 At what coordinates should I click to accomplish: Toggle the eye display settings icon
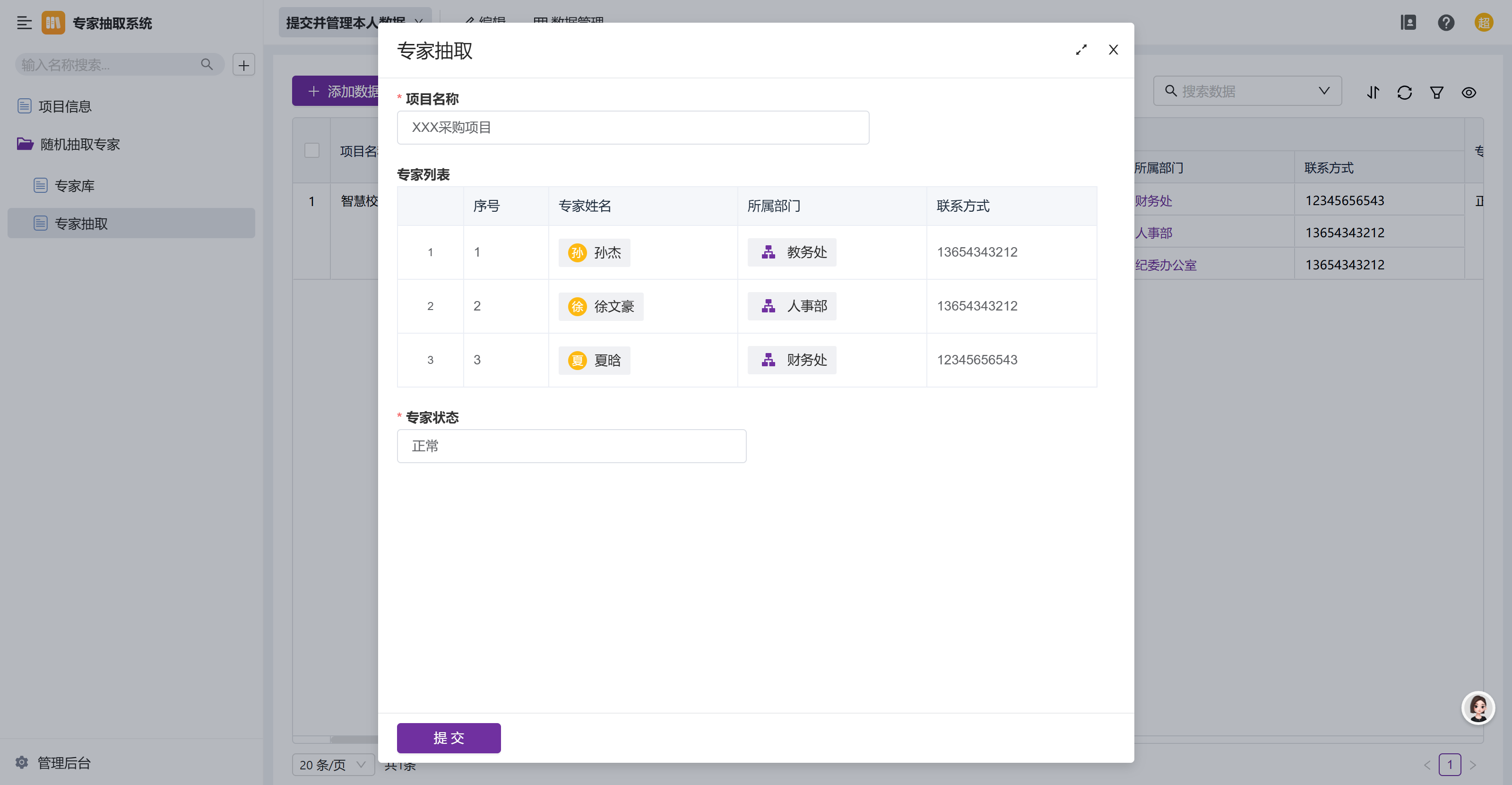[x=1469, y=92]
